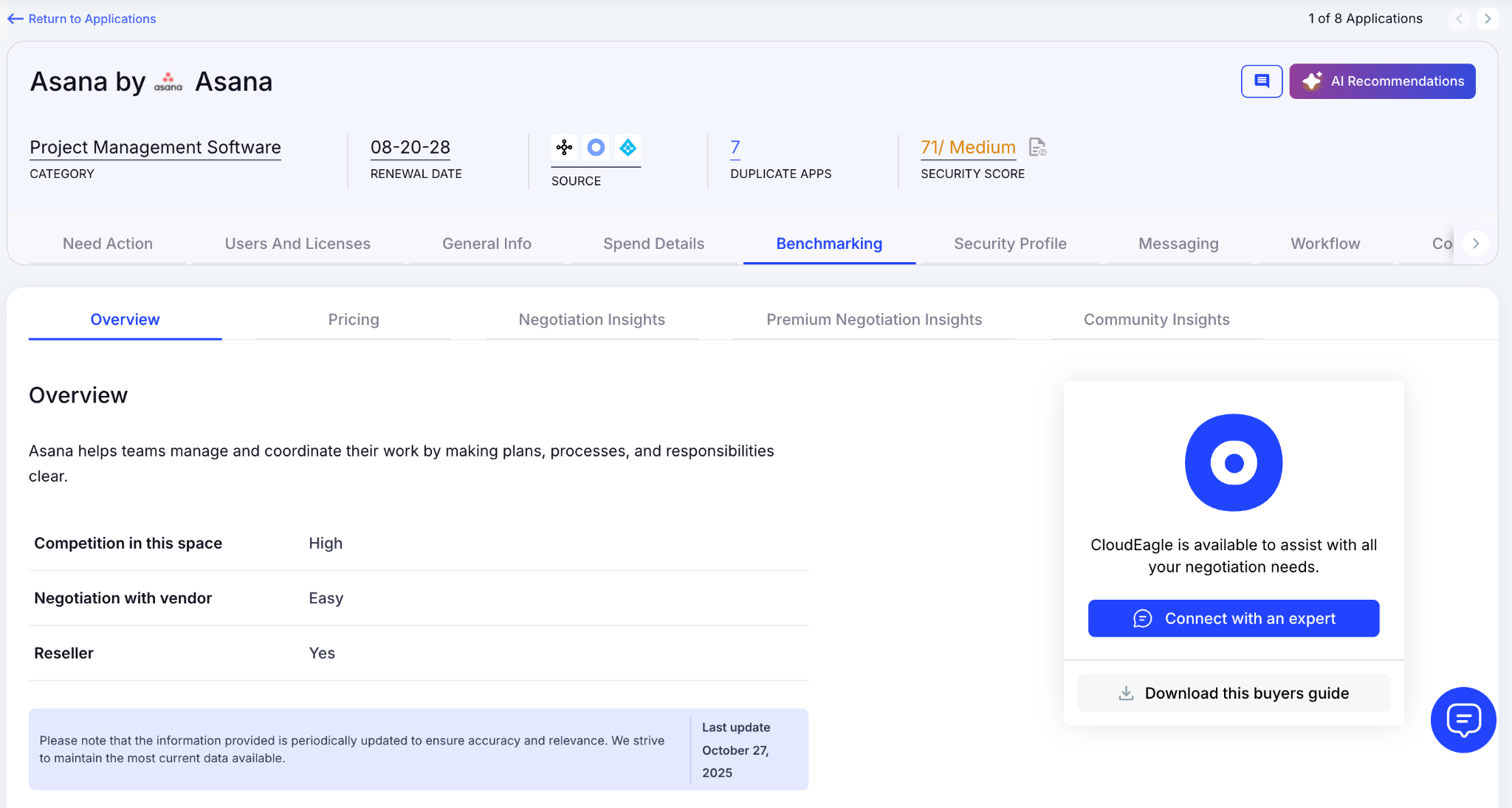Click the blue circle source icon
1512x808 pixels.
click(x=596, y=148)
